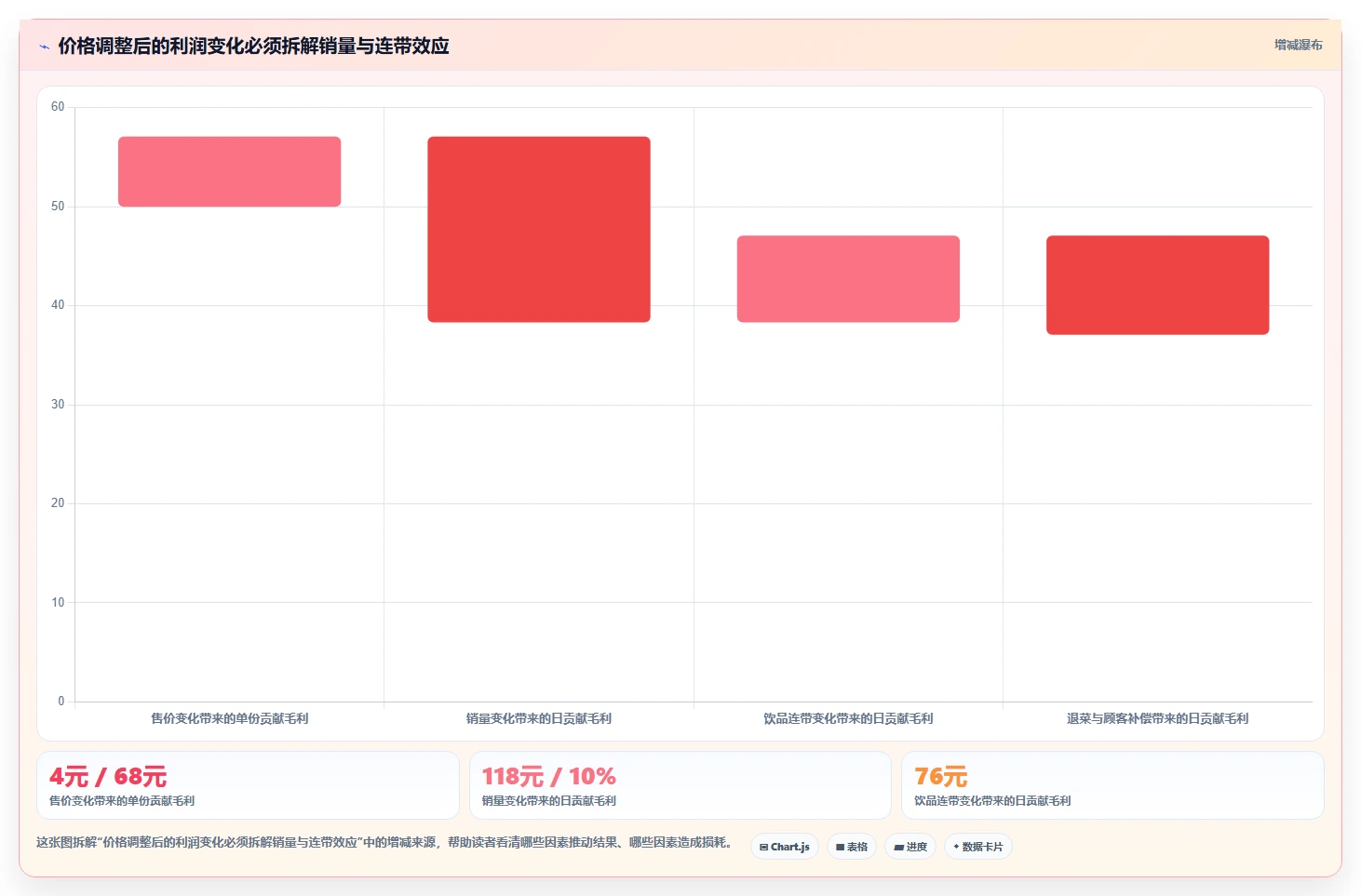
Task: Select the 饮品连带变化带来的日贡献毛利 waterfall bar
Action: [x=848, y=279]
